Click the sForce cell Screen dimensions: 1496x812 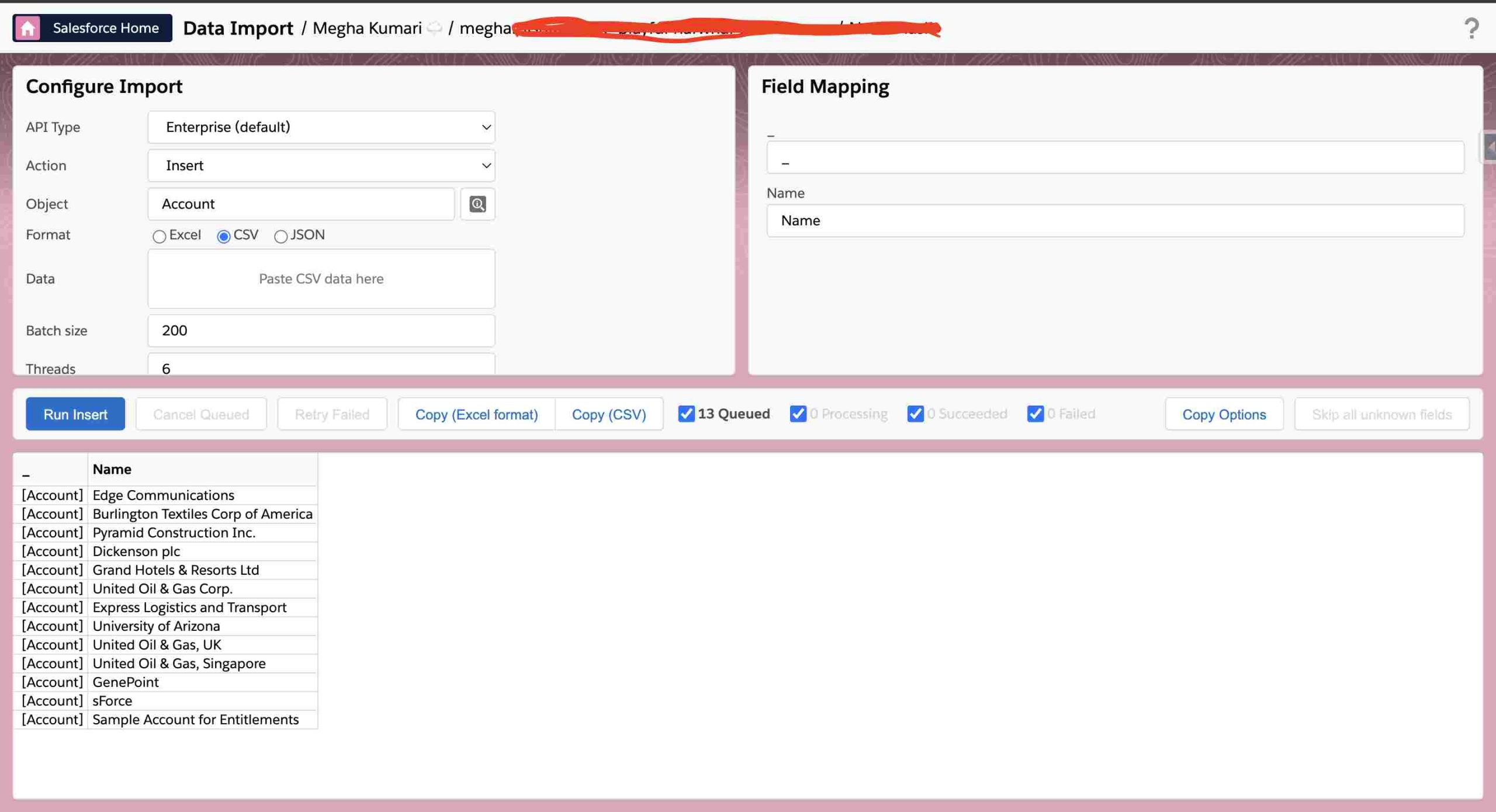click(x=202, y=701)
